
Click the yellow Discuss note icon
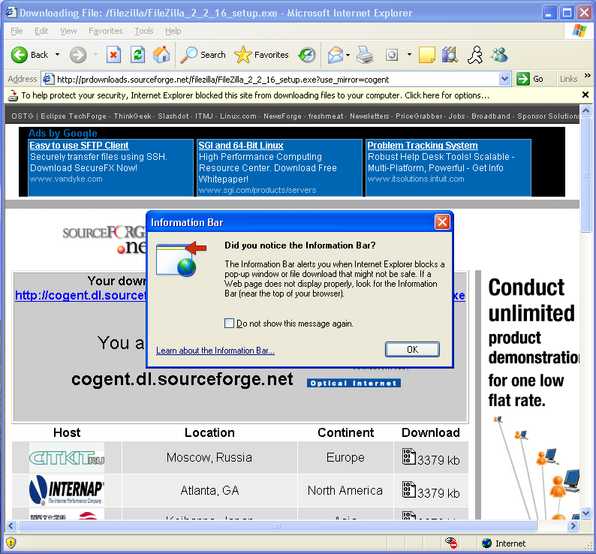(x=427, y=55)
